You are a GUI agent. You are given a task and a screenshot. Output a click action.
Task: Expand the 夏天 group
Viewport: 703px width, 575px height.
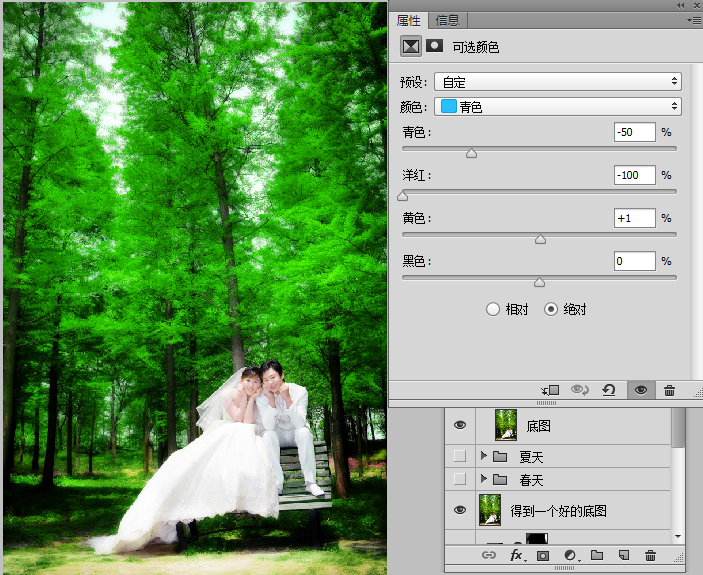coord(483,456)
